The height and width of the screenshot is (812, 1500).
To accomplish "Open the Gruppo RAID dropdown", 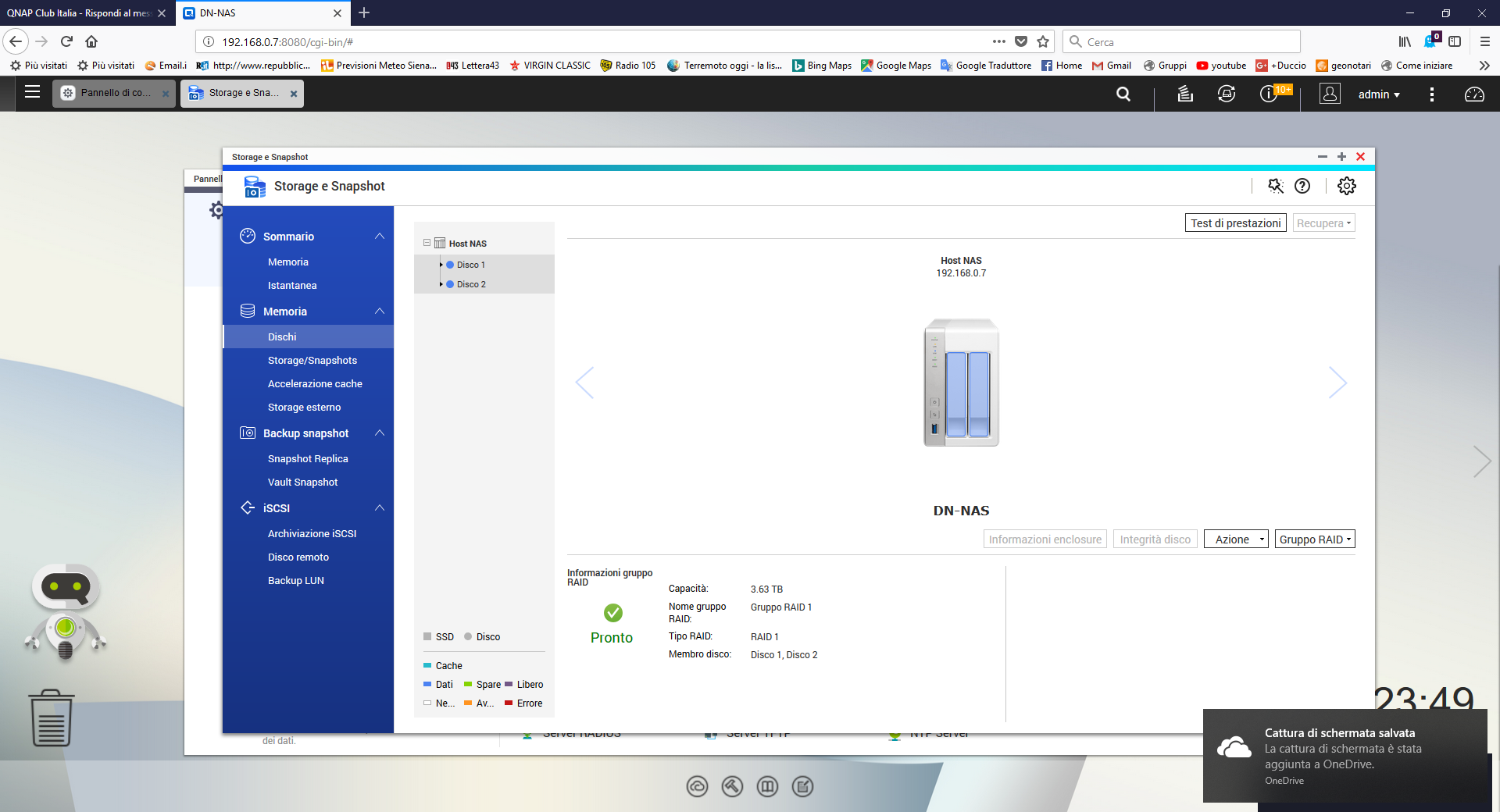I will 1315,540.
